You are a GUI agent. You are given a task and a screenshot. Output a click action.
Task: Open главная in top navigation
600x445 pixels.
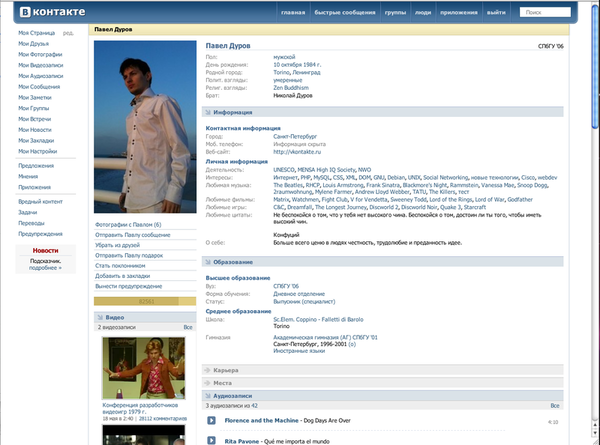[293, 12]
